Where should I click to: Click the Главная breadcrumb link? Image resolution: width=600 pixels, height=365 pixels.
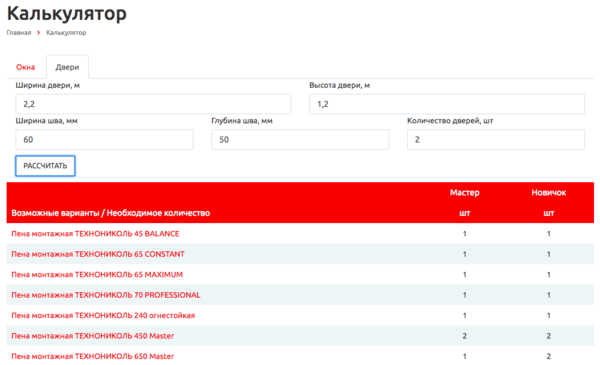tap(19, 33)
